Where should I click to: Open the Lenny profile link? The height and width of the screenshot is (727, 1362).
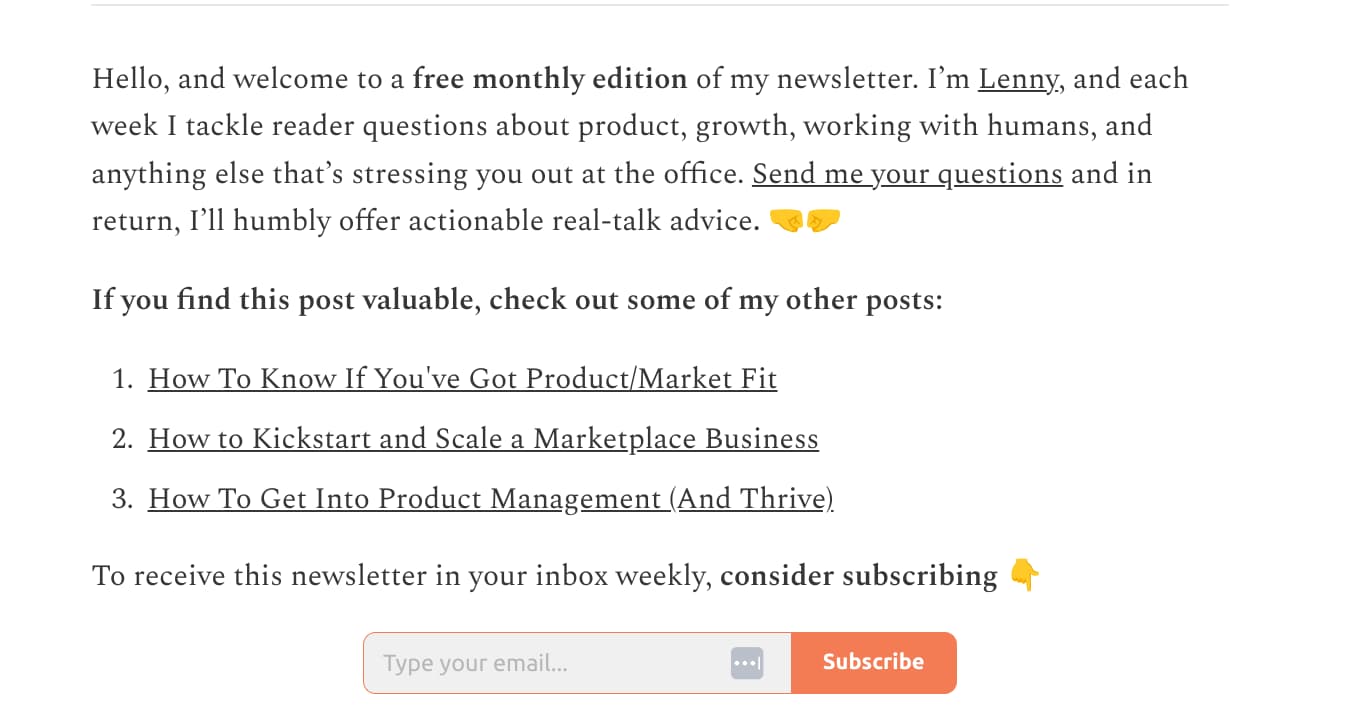tap(1017, 78)
